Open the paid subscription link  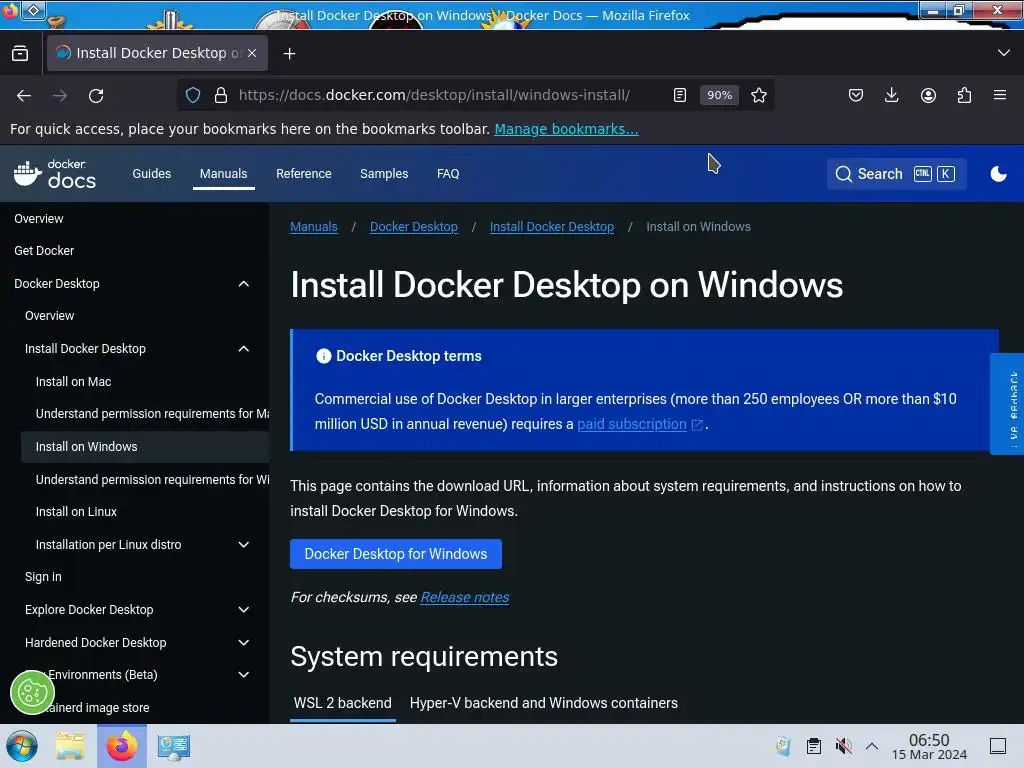[x=632, y=424]
